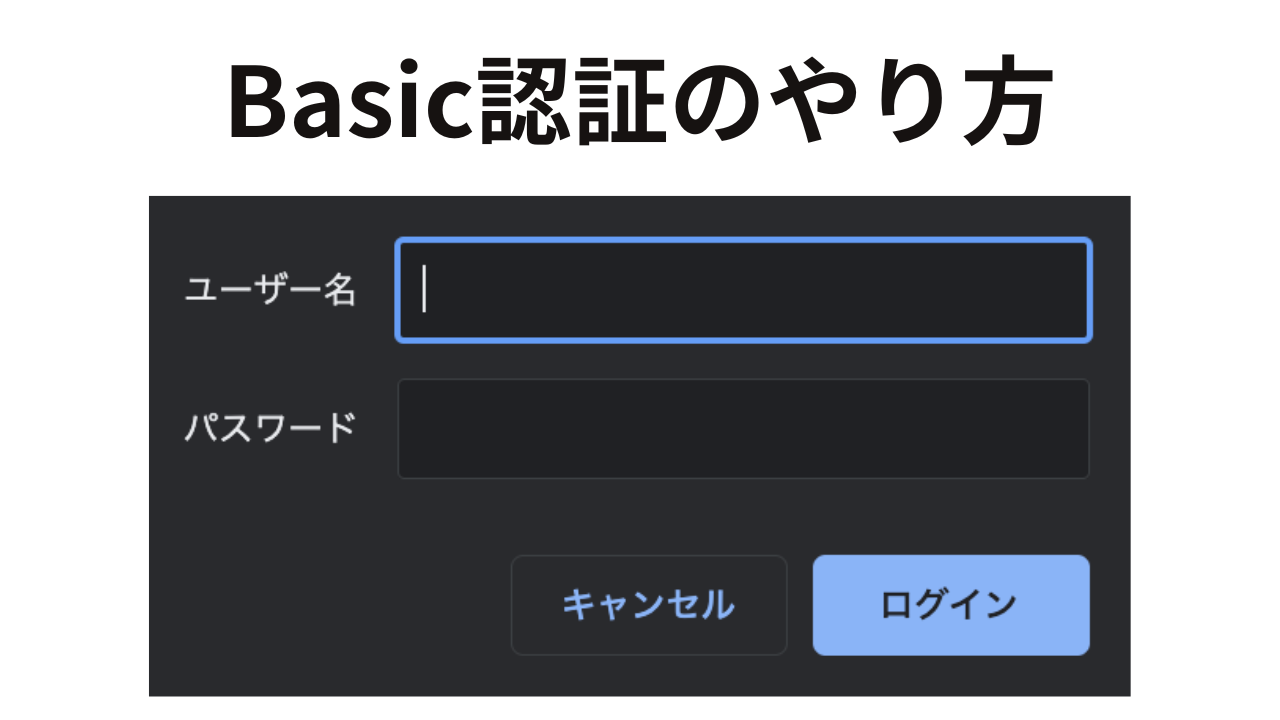Activate the password entry box
This screenshot has width=1280, height=720.
pos(743,429)
